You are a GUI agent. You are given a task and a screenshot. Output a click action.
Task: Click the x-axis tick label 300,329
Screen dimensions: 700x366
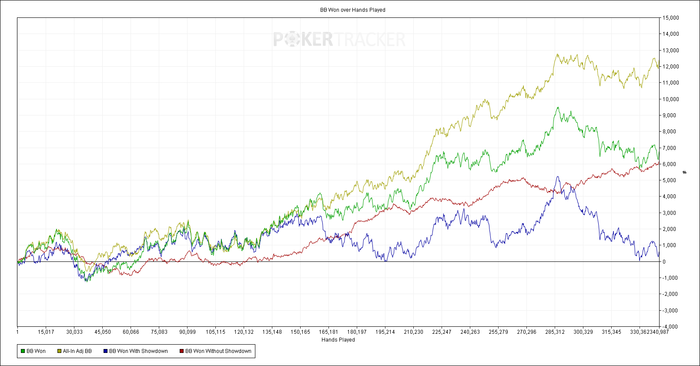coord(583,332)
